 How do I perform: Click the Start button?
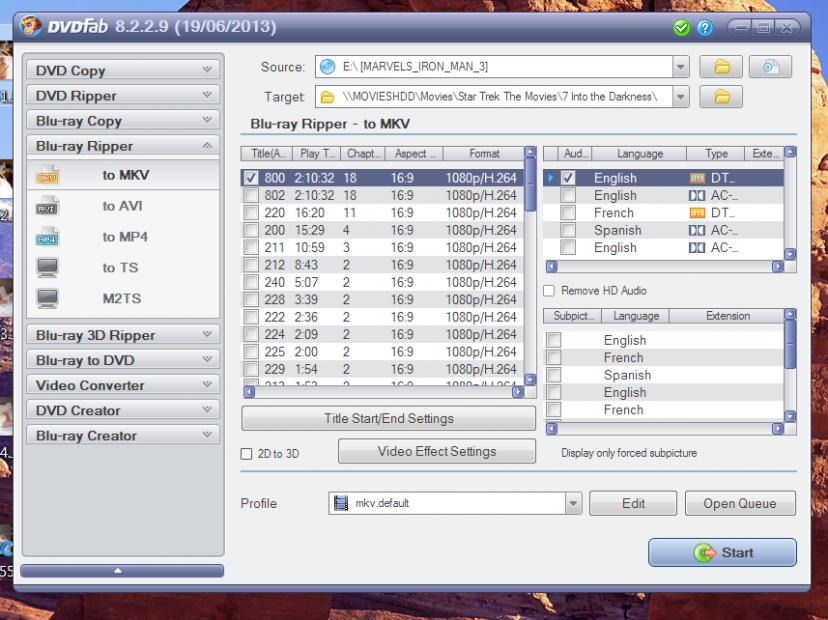coord(722,552)
